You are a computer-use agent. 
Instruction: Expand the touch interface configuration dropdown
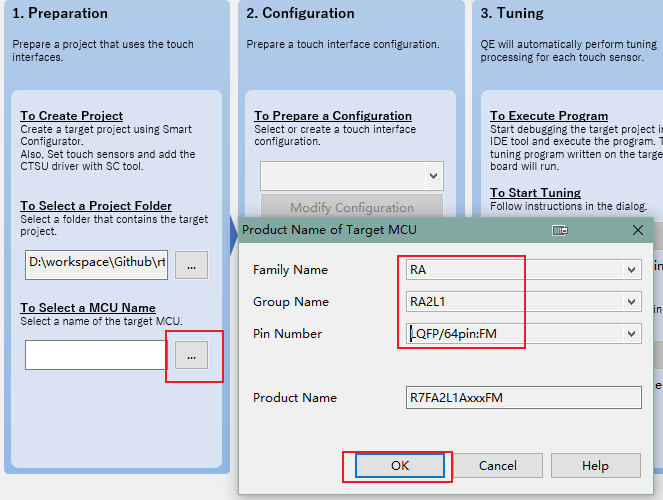click(x=433, y=176)
